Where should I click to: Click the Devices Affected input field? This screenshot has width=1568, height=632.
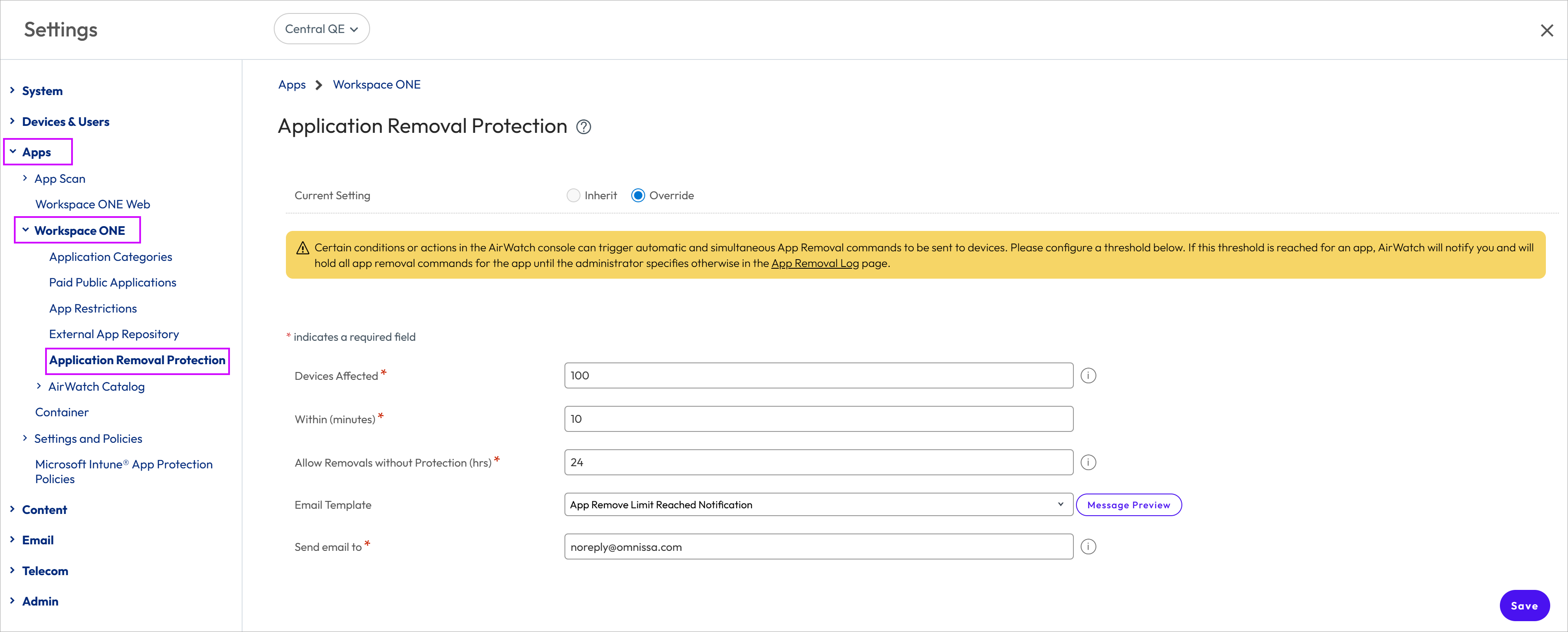tap(818, 375)
